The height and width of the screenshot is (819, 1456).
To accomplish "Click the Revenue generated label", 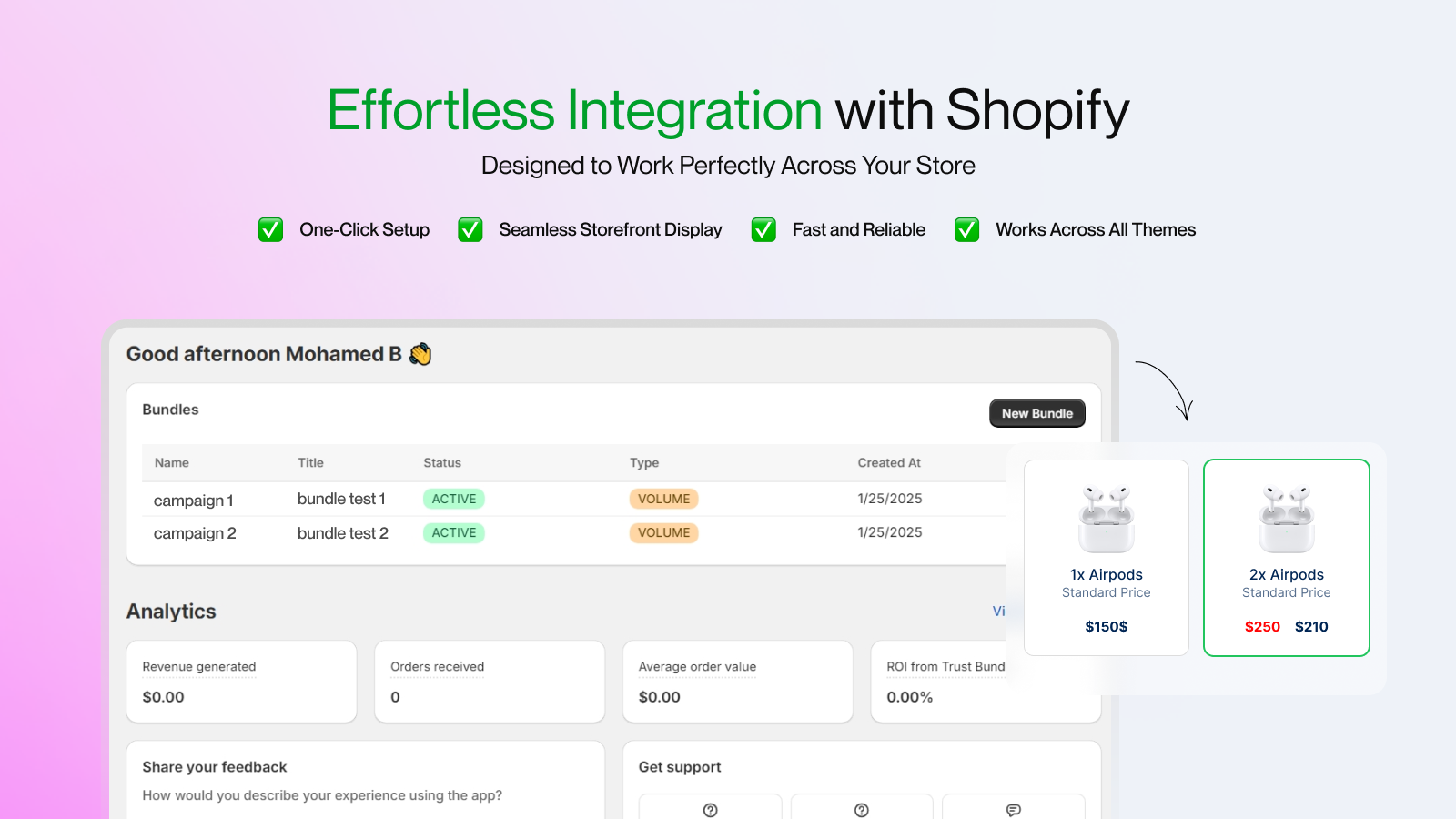I will click(x=199, y=667).
